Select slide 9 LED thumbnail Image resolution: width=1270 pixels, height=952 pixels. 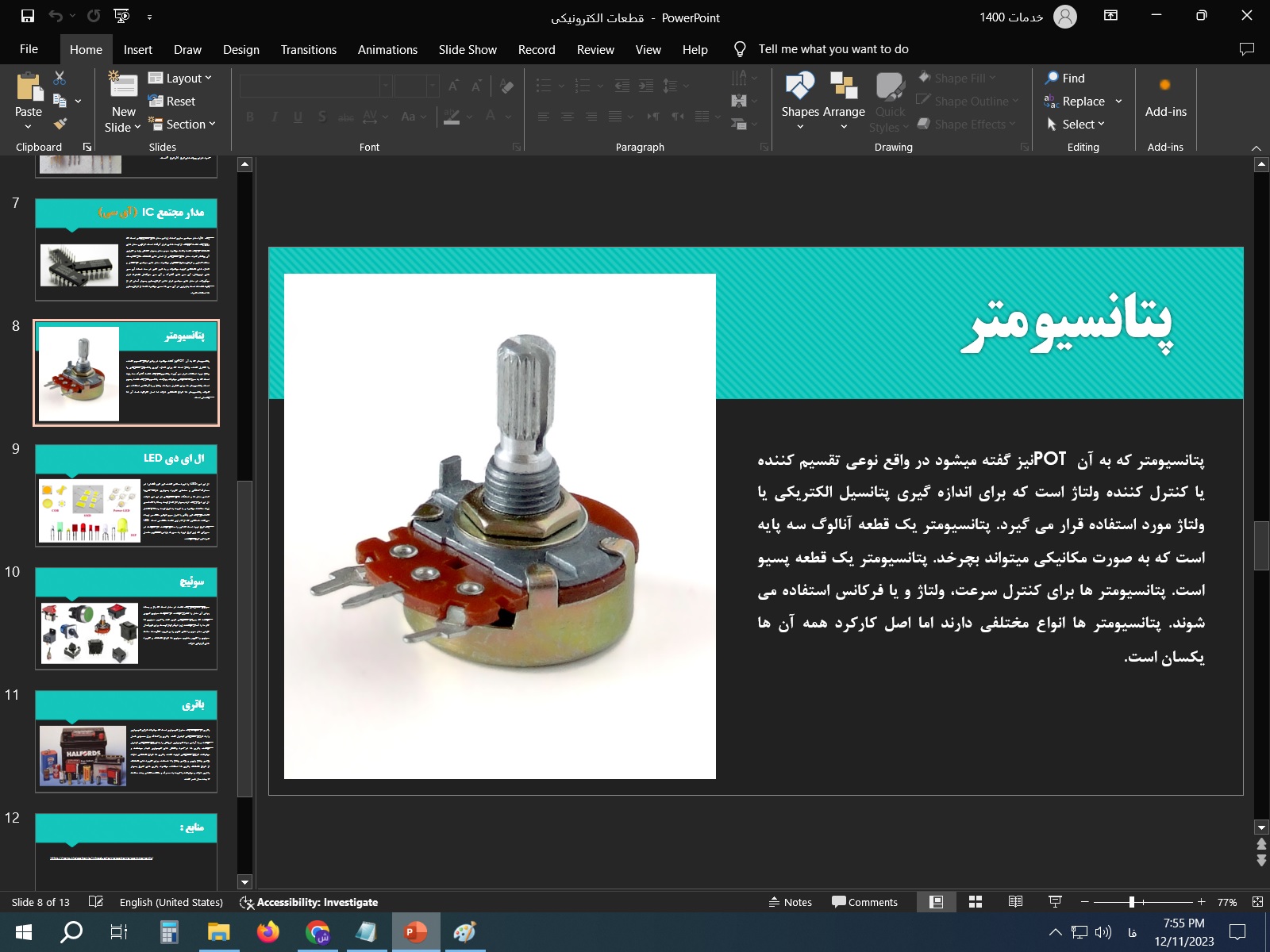(126, 496)
